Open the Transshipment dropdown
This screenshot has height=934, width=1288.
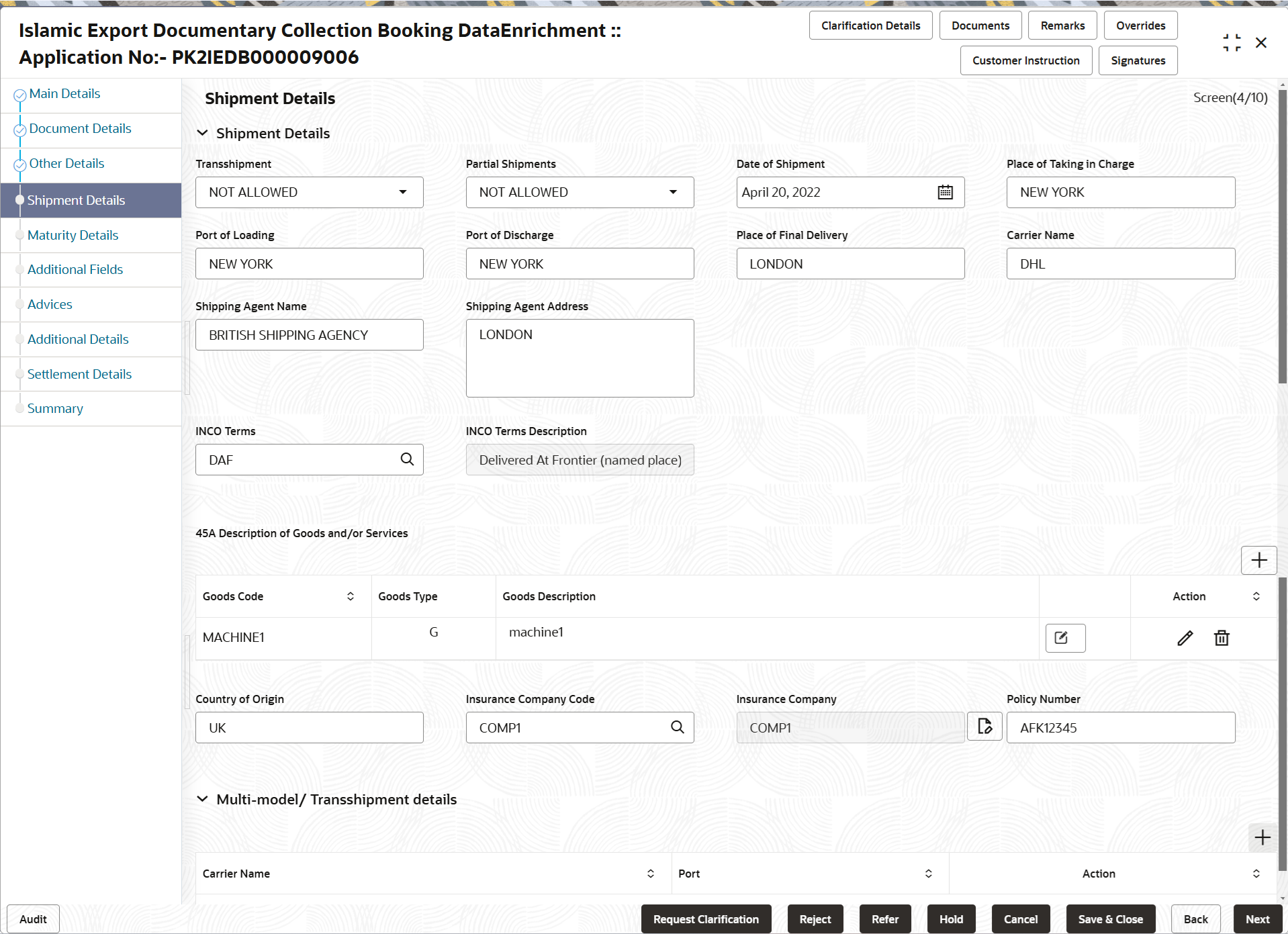click(310, 192)
